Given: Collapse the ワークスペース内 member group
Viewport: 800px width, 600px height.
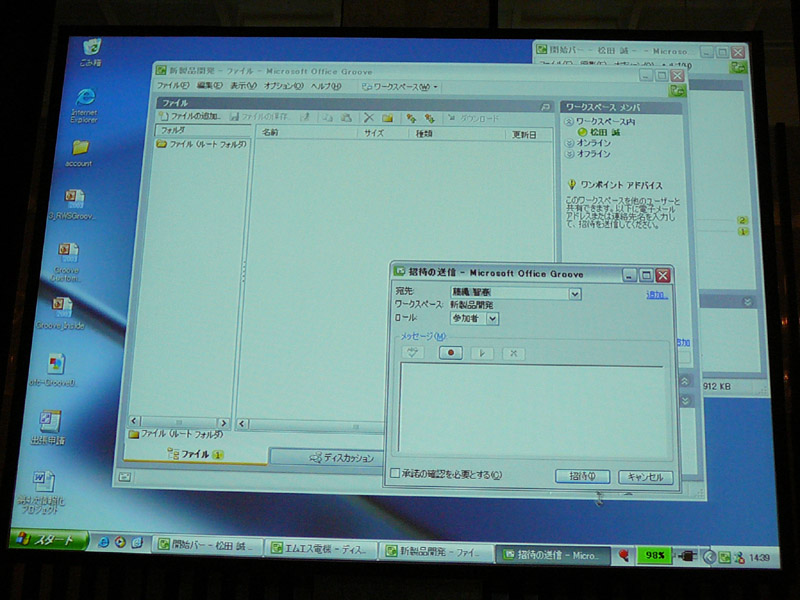Looking at the screenshot, I should 568,121.
